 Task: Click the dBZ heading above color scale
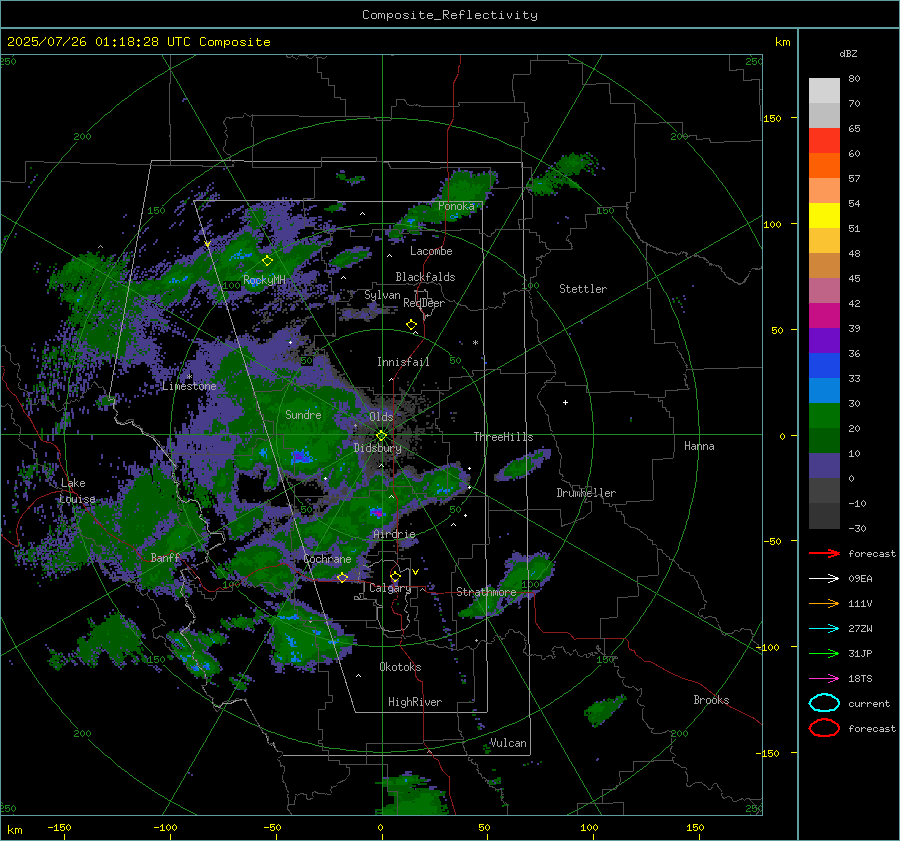pyautogui.click(x=848, y=54)
